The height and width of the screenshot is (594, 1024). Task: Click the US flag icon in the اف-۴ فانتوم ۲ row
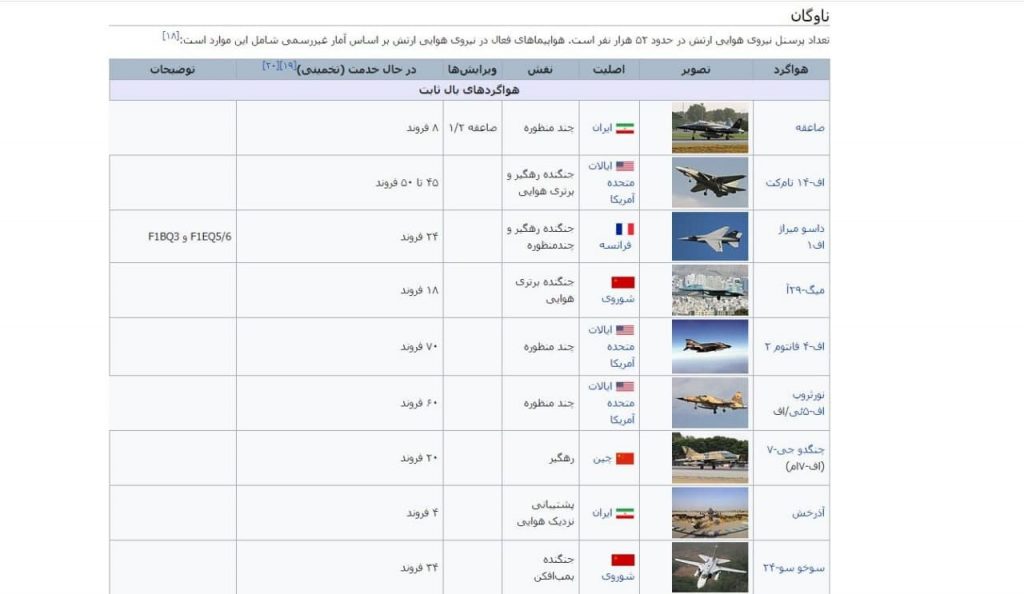click(x=625, y=330)
